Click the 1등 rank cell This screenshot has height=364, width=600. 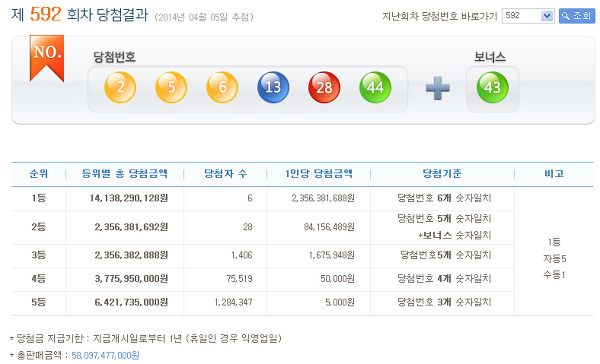tap(39, 198)
